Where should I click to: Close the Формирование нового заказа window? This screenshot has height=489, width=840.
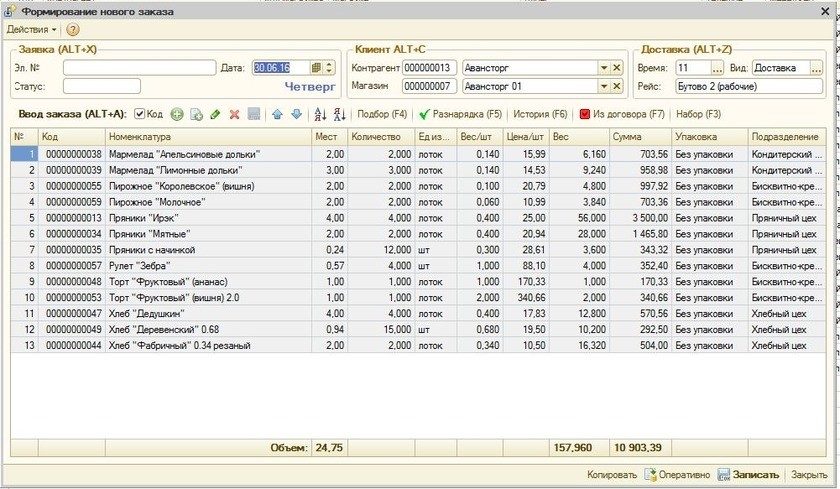coord(826,11)
